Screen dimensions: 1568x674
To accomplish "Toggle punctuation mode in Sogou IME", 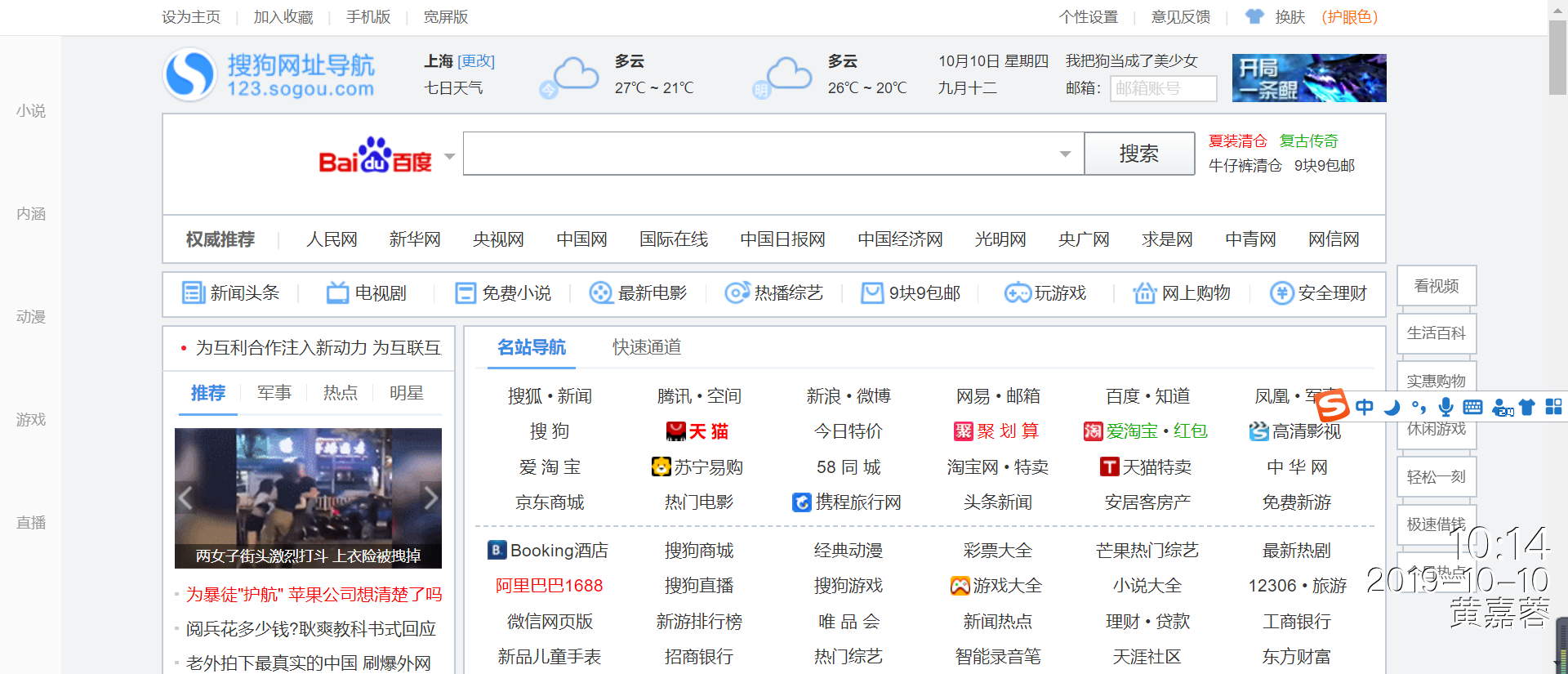I will click(x=1419, y=407).
